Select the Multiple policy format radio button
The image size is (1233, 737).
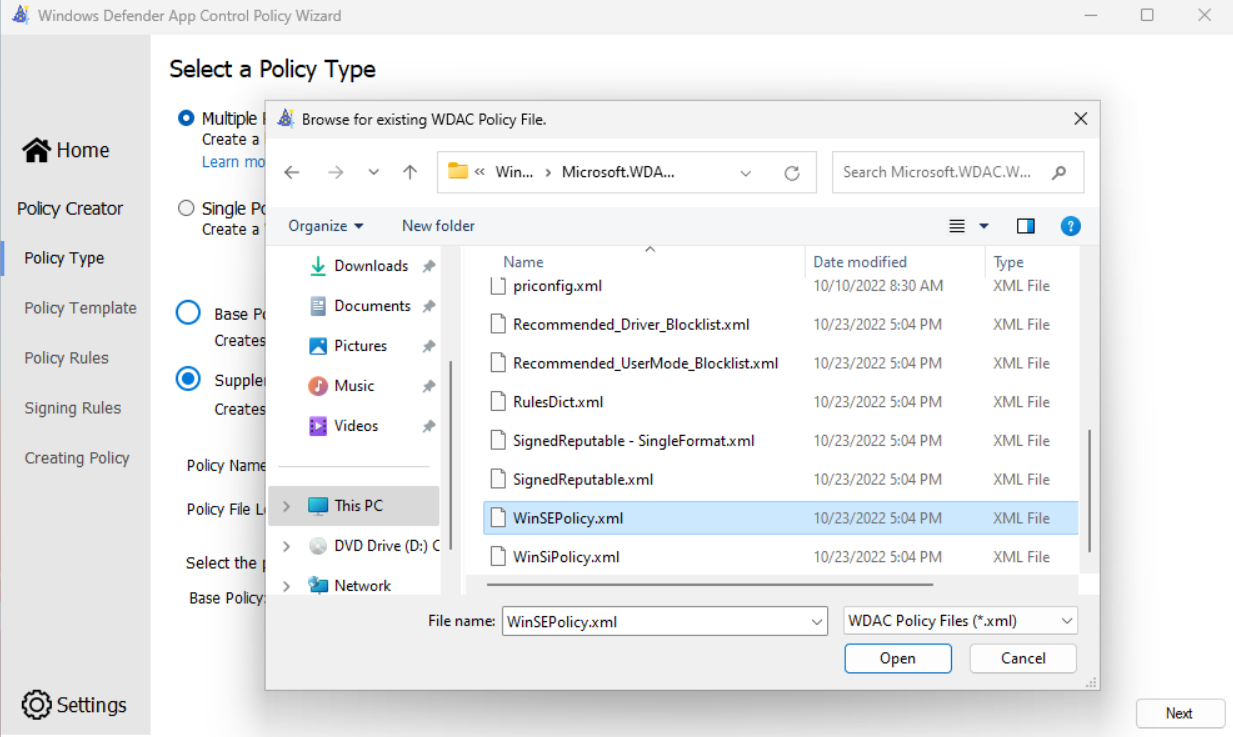tap(186, 118)
